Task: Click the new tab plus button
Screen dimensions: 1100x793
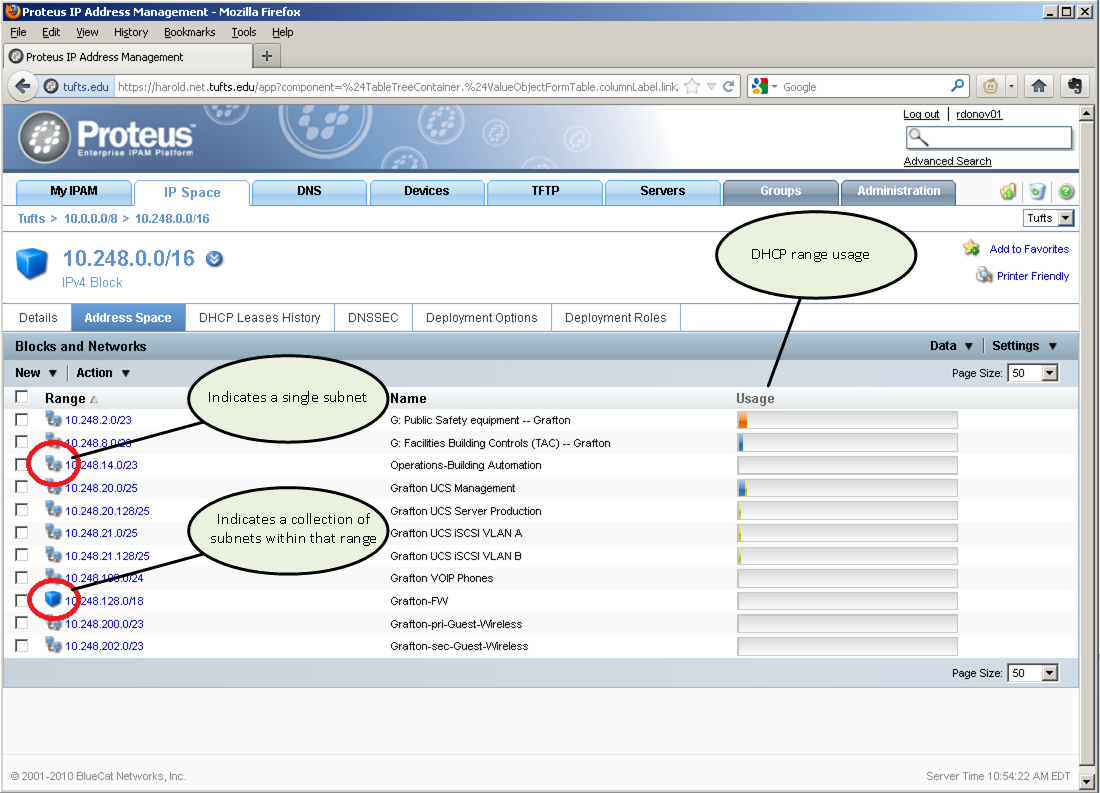Action: (267, 56)
